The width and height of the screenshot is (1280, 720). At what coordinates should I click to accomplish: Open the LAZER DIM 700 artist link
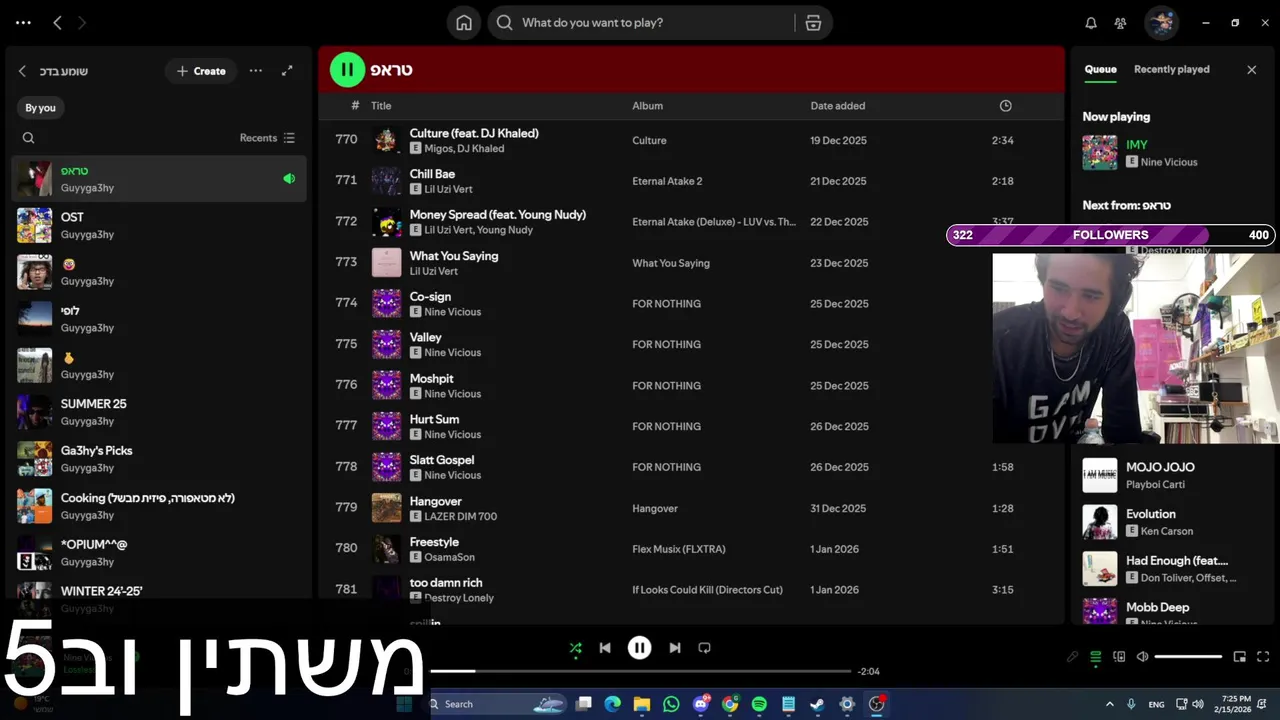tap(460, 516)
